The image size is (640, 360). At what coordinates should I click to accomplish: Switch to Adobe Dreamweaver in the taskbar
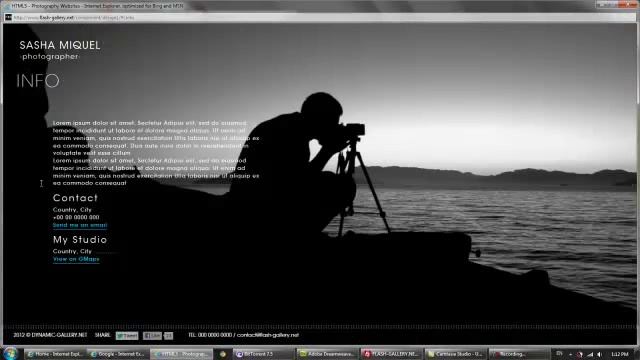coord(327,354)
